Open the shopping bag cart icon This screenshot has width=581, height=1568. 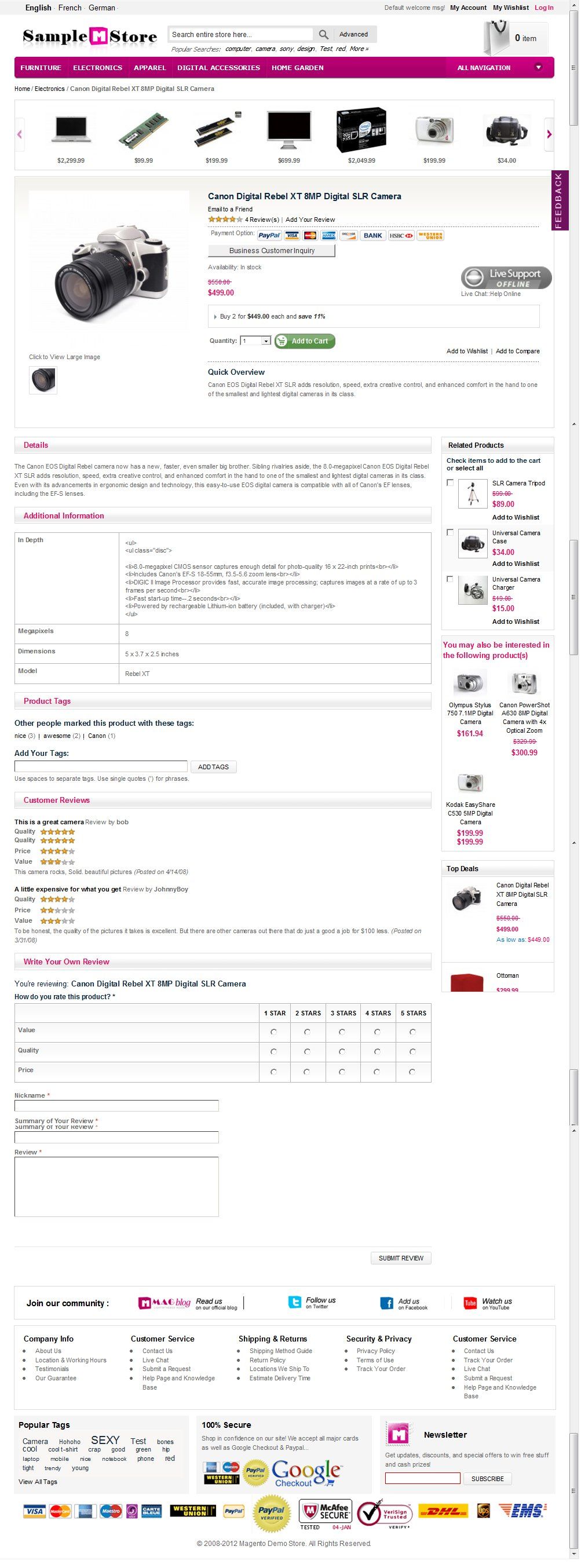[497, 38]
